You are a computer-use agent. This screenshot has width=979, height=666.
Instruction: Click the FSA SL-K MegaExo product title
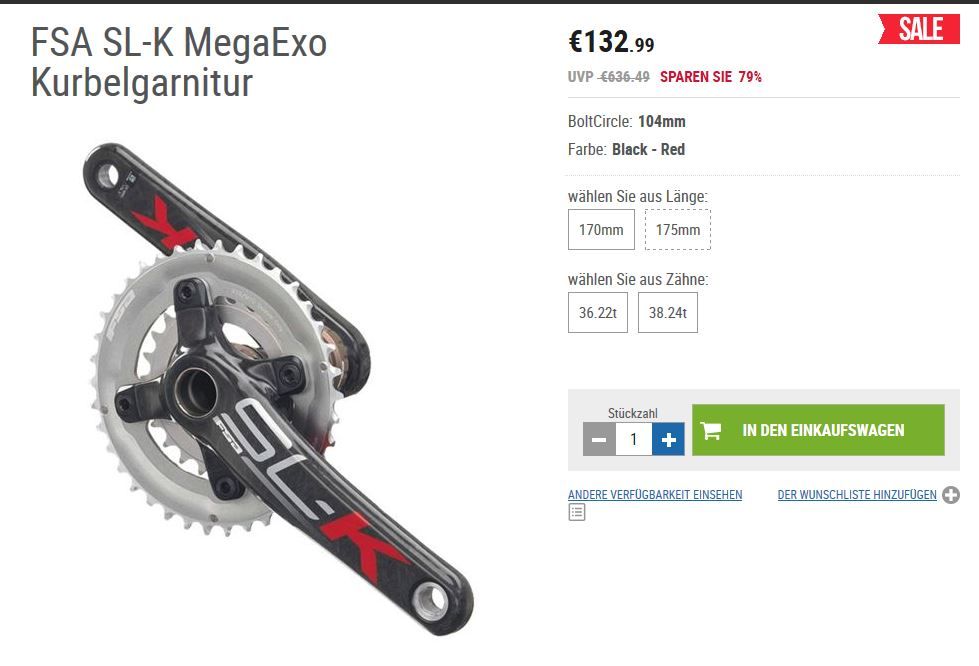click(179, 62)
